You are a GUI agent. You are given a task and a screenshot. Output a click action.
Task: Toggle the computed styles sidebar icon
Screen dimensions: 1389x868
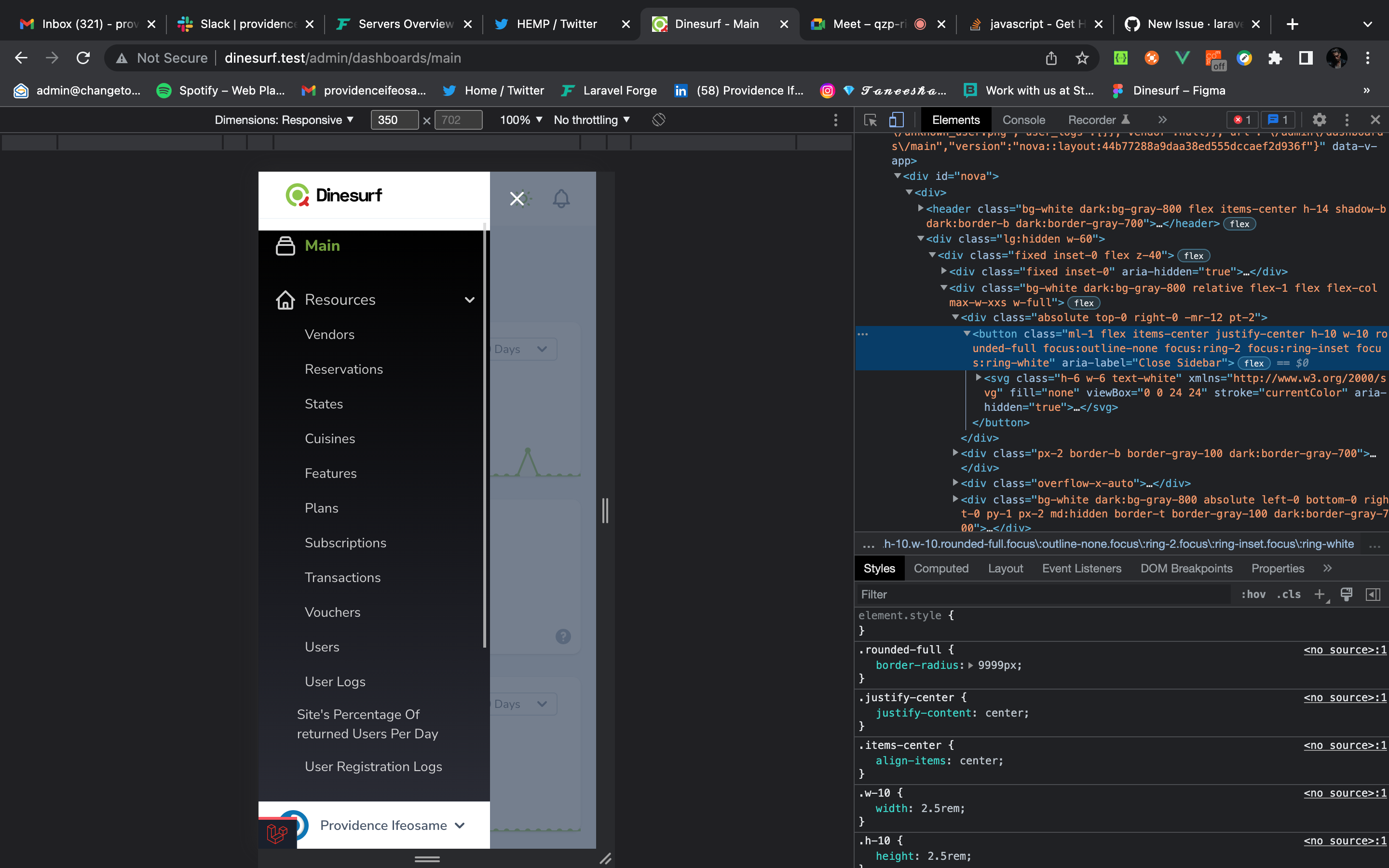click(x=1373, y=594)
